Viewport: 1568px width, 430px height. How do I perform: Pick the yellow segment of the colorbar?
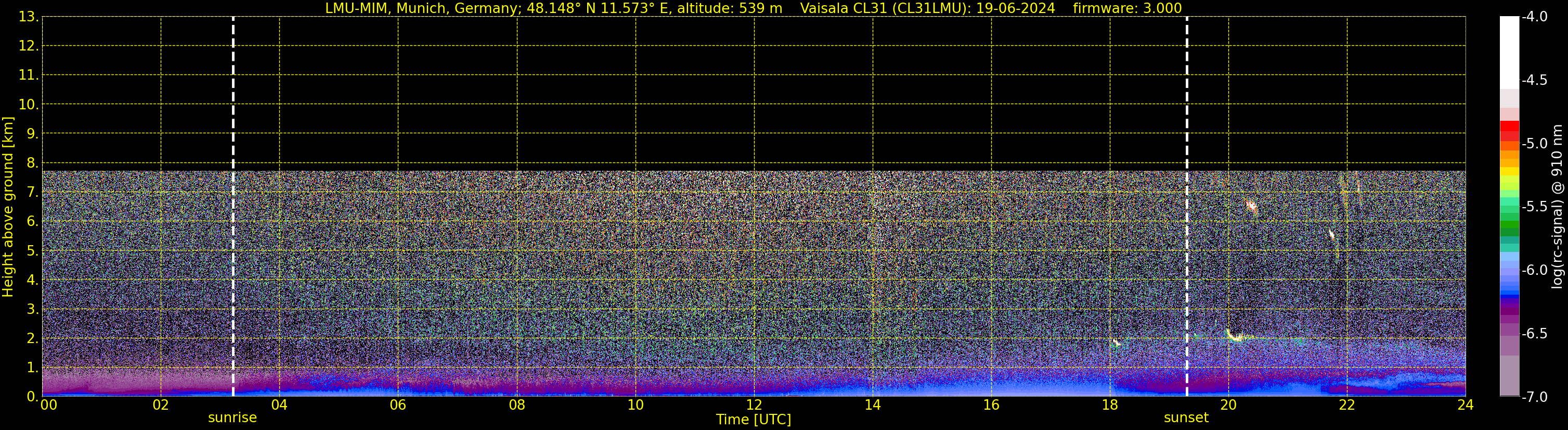[1509, 172]
